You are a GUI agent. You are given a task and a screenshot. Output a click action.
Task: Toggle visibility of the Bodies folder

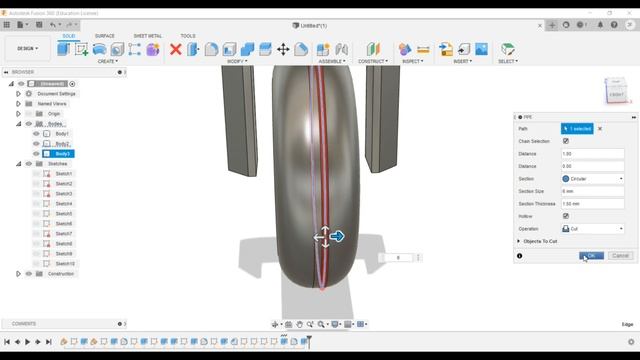[x=29, y=124]
